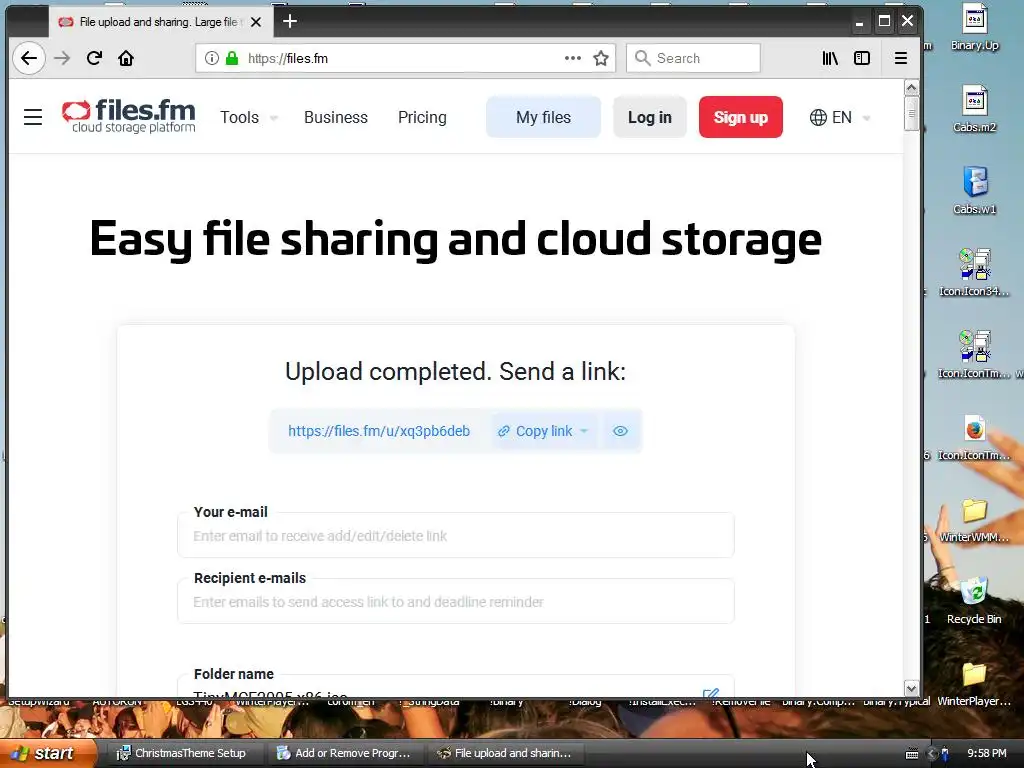The height and width of the screenshot is (768, 1024).
Task: Switch to Add or Remove Programs taskbar item
Action: (x=344, y=753)
